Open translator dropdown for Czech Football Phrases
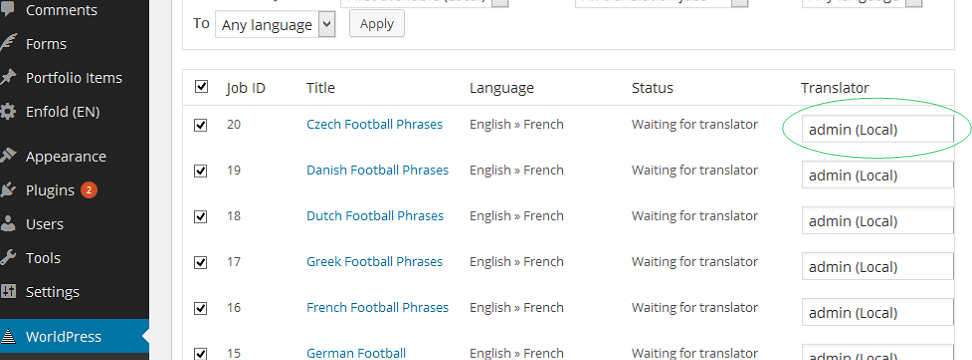 pyautogui.click(x=877, y=130)
